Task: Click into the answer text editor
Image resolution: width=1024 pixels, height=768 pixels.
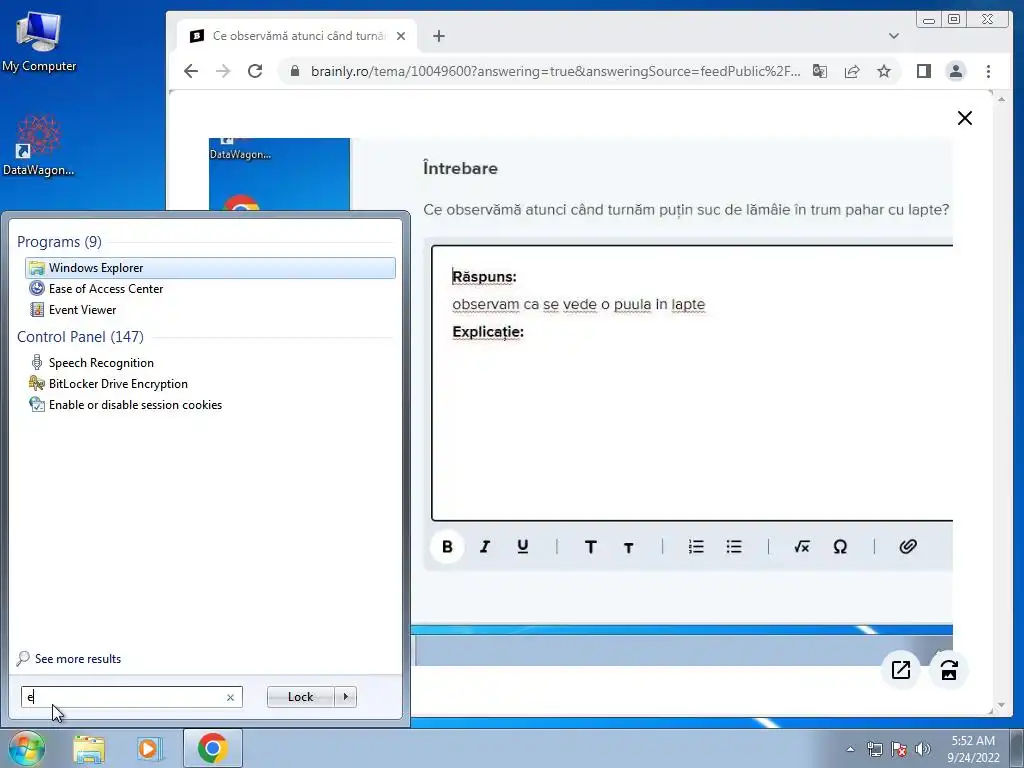Action: 692,383
